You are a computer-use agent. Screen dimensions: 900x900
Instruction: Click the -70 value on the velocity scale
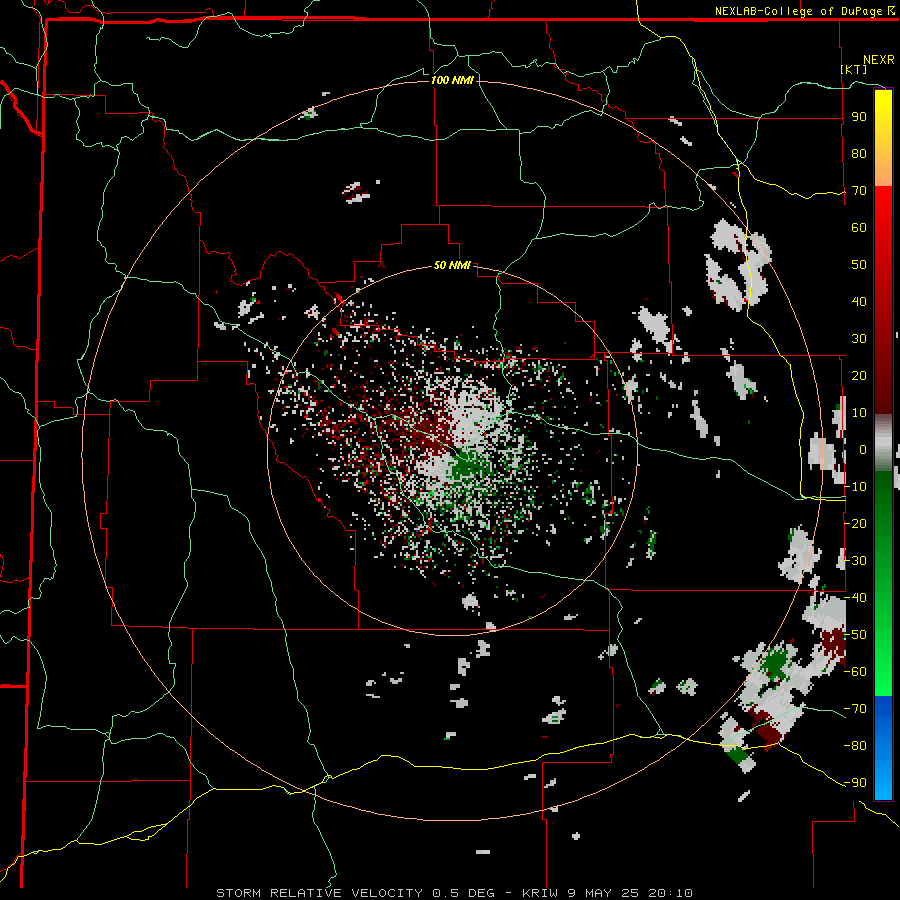855,709
